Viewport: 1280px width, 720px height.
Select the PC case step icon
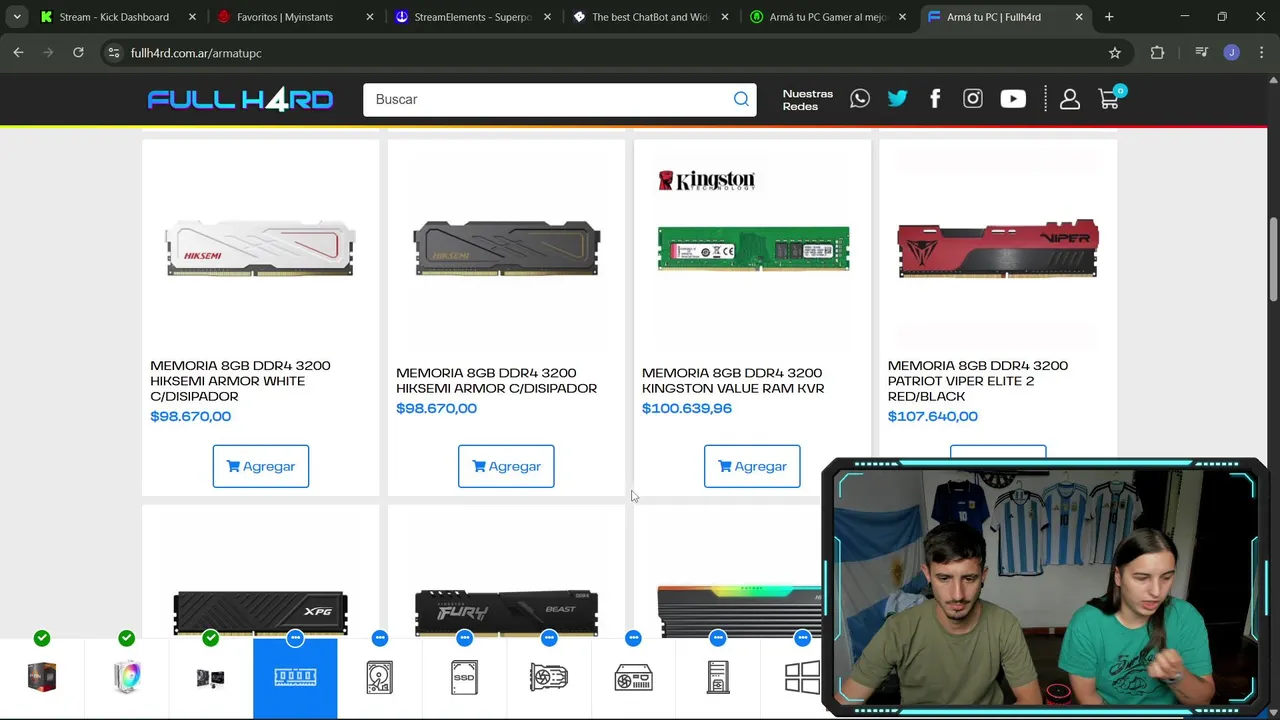pos(718,677)
